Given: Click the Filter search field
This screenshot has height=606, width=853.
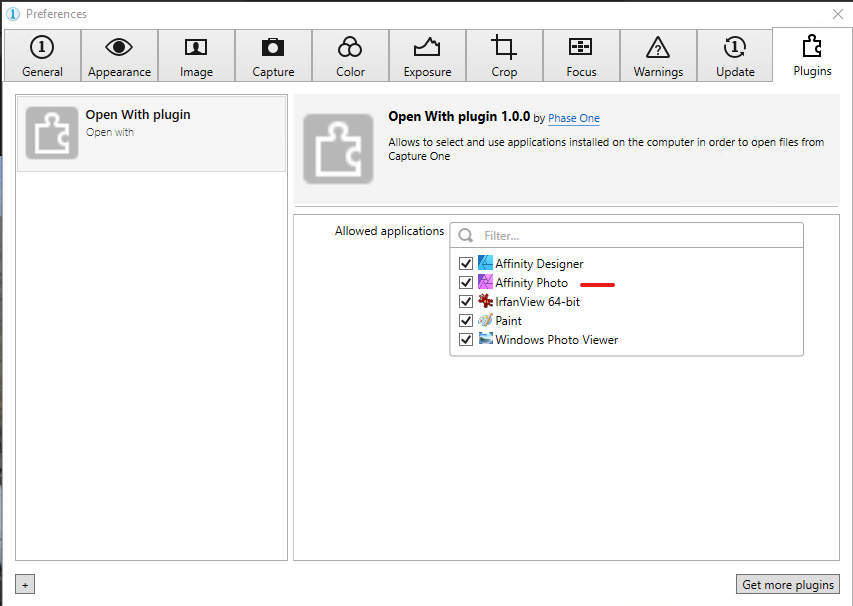Looking at the screenshot, I should [635, 236].
